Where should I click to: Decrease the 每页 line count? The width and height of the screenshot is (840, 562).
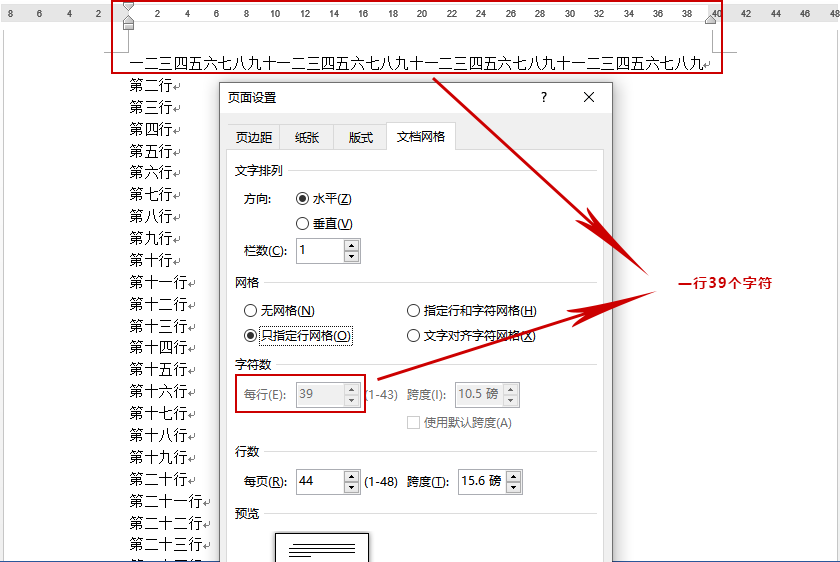click(351, 487)
